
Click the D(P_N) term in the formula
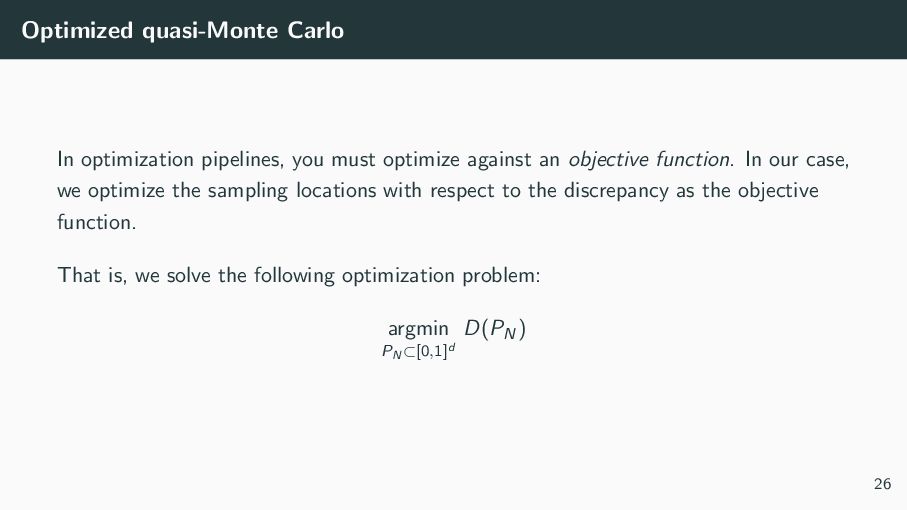click(x=495, y=328)
